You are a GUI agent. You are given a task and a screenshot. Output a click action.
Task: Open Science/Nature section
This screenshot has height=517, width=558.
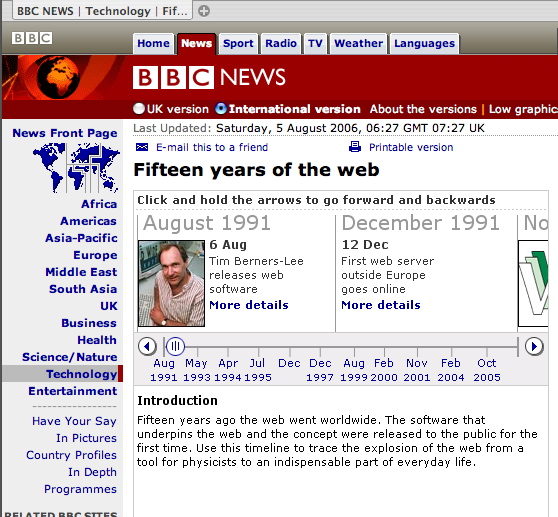(x=69, y=357)
